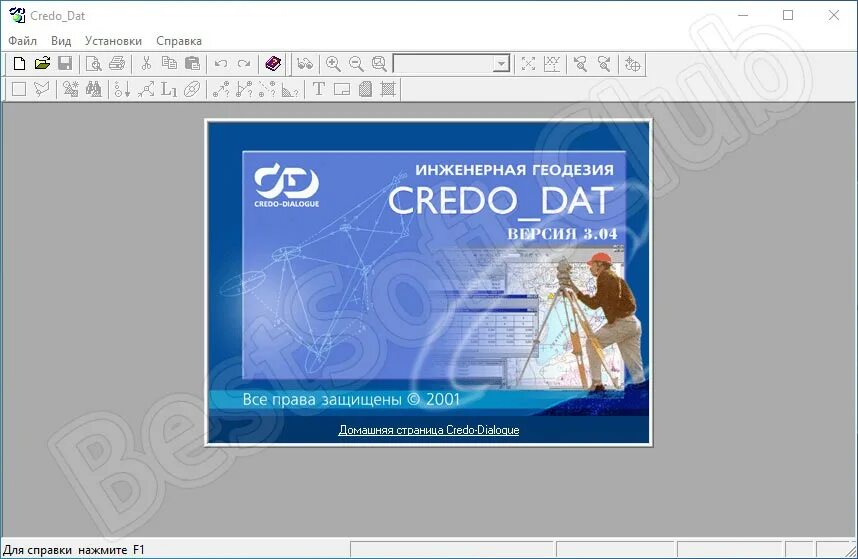
Task: Click the Undo arrow icon
Action: point(221,64)
